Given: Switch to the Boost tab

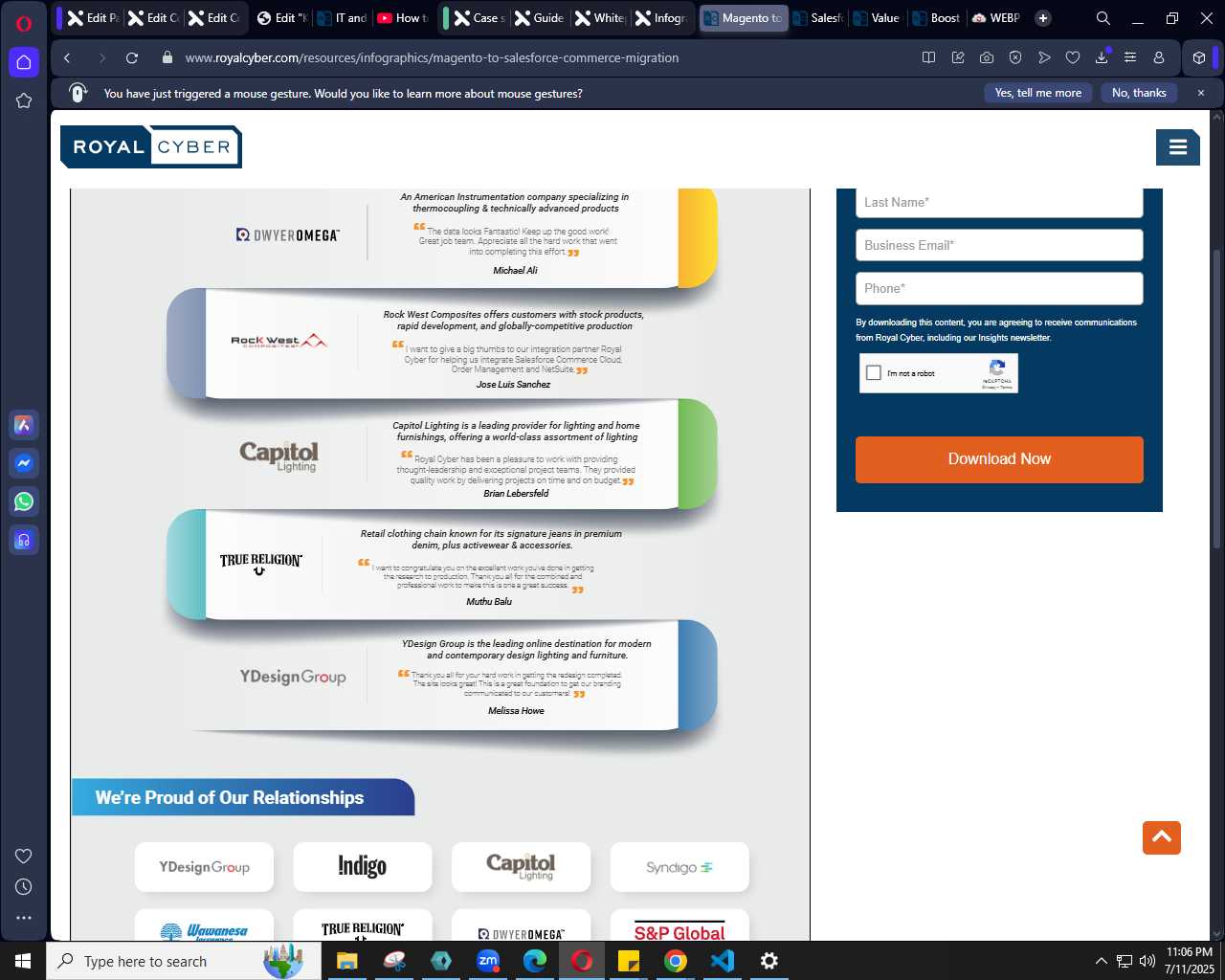Looking at the screenshot, I should click(x=936, y=18).
